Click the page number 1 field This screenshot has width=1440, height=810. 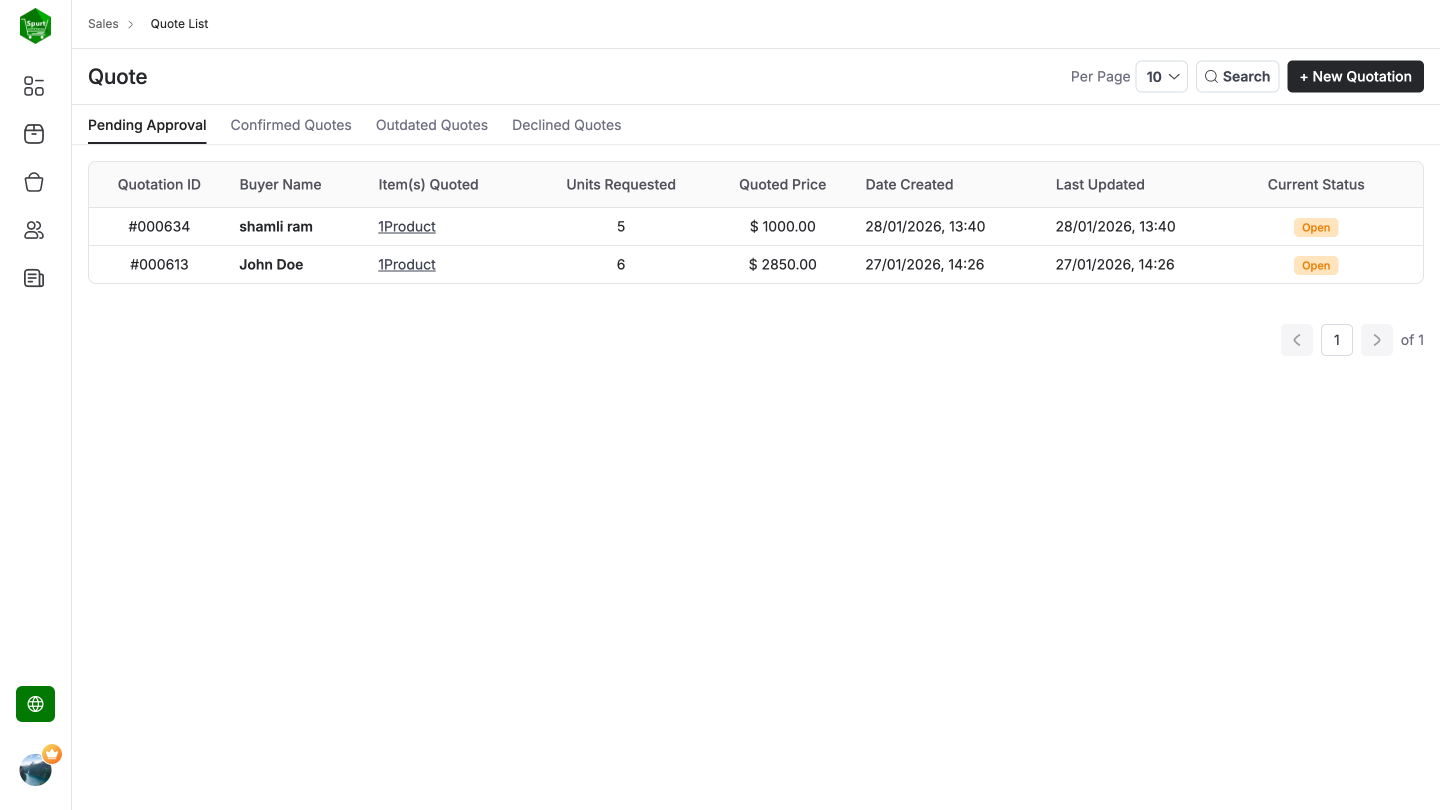[x=1336, y=340]
